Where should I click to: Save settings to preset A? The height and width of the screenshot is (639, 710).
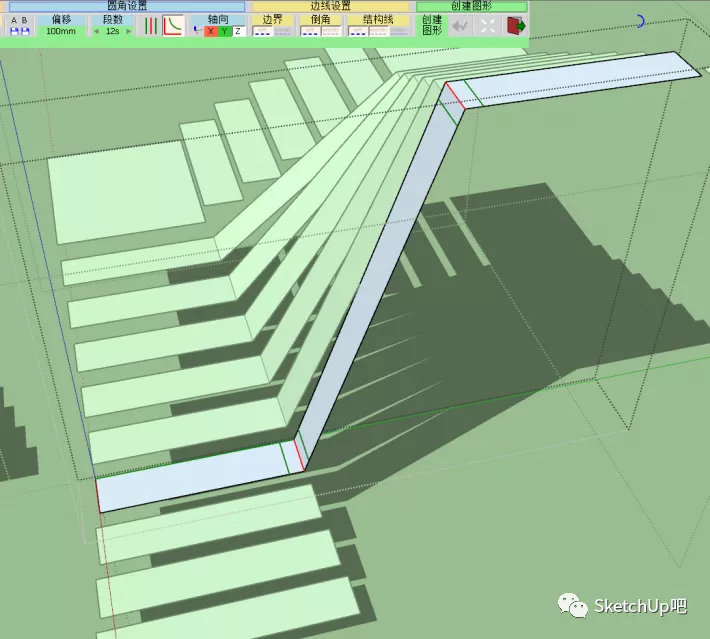coord(14,31)
